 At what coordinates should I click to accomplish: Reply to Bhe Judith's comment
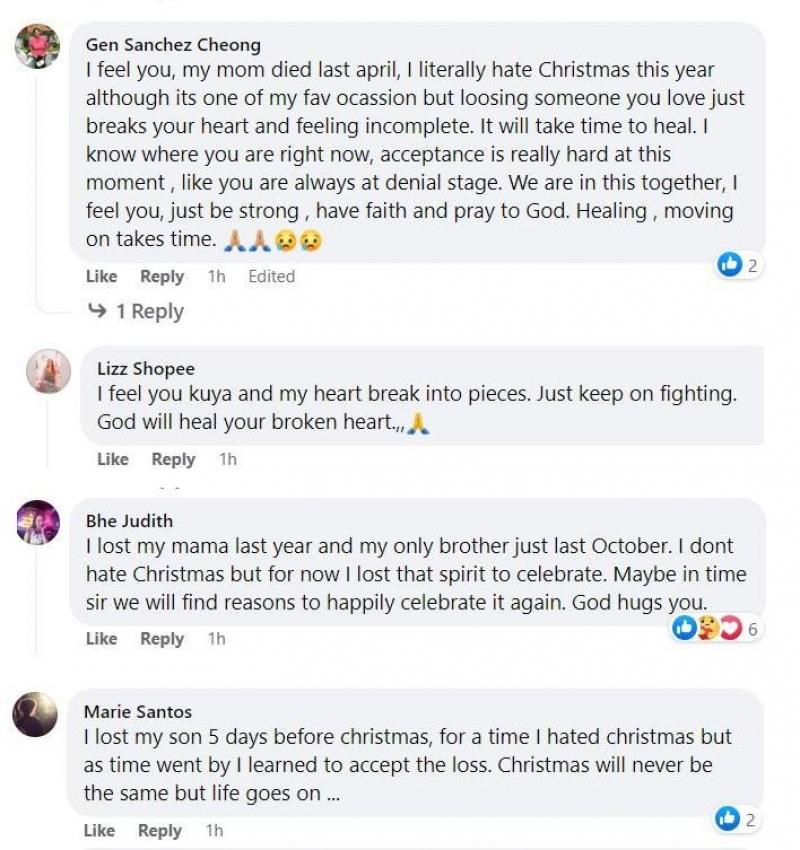162,639
